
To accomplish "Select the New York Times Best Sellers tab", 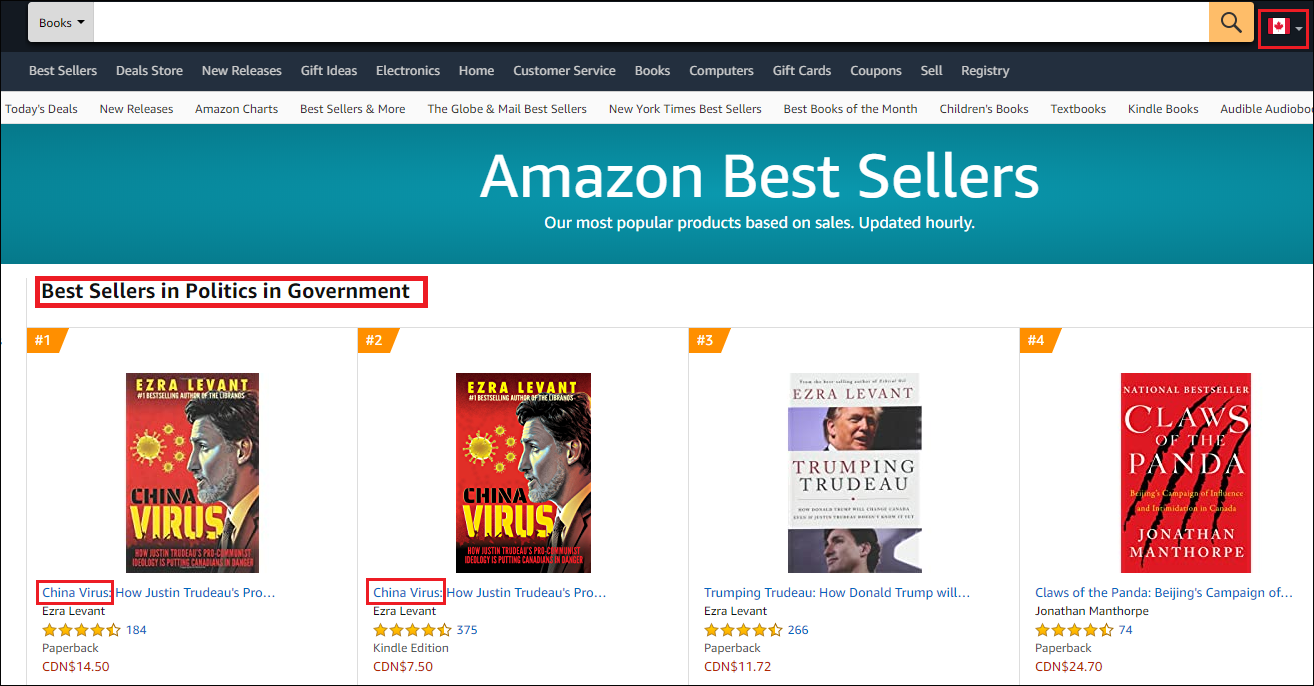I will coord(685,109).
